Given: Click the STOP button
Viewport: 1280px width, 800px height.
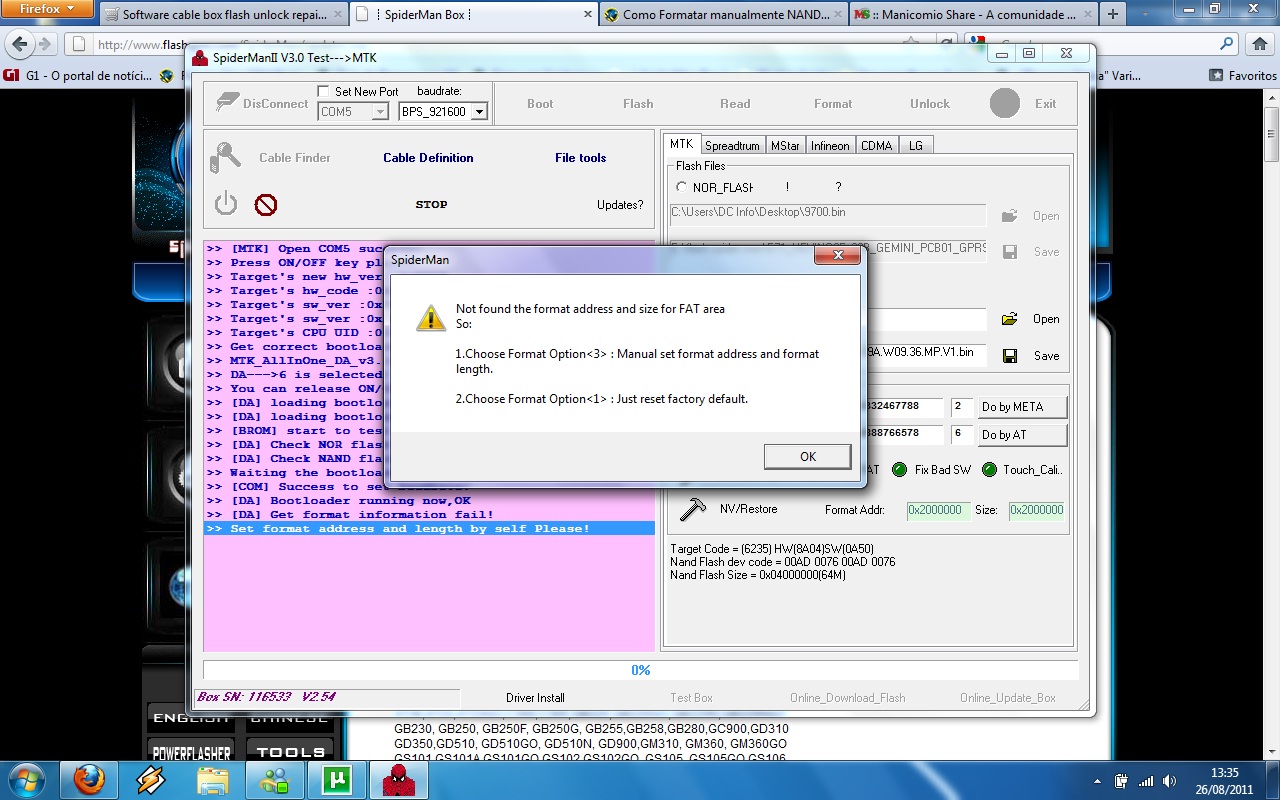Looking at the screenshot, I should pos(431,205).
